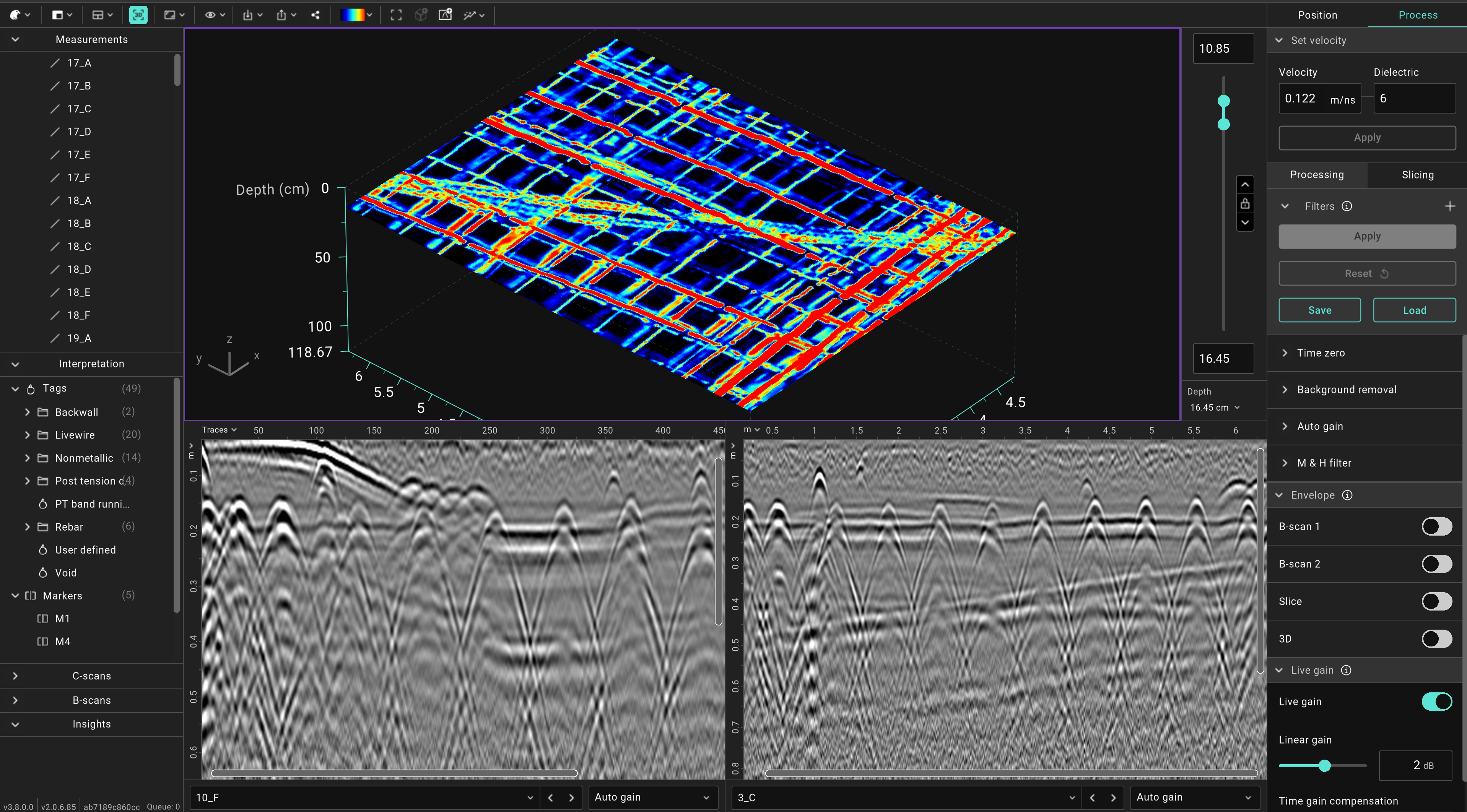The image size is (1467, 812).
Task: Toggle the 3D view mode button
Action: [138, 15]
